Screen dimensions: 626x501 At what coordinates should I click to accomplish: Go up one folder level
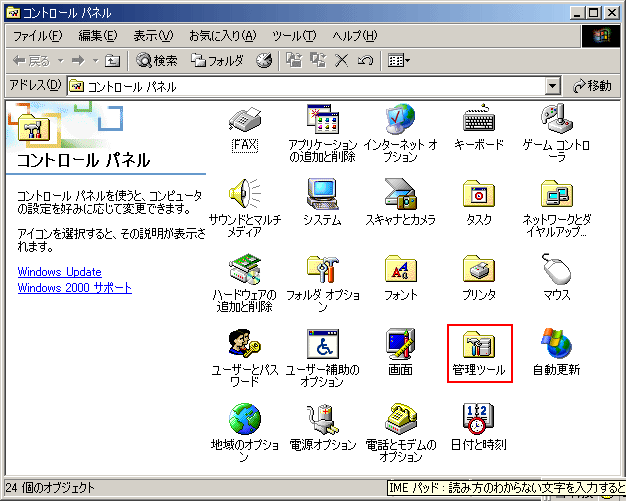[x=112, y=61]
